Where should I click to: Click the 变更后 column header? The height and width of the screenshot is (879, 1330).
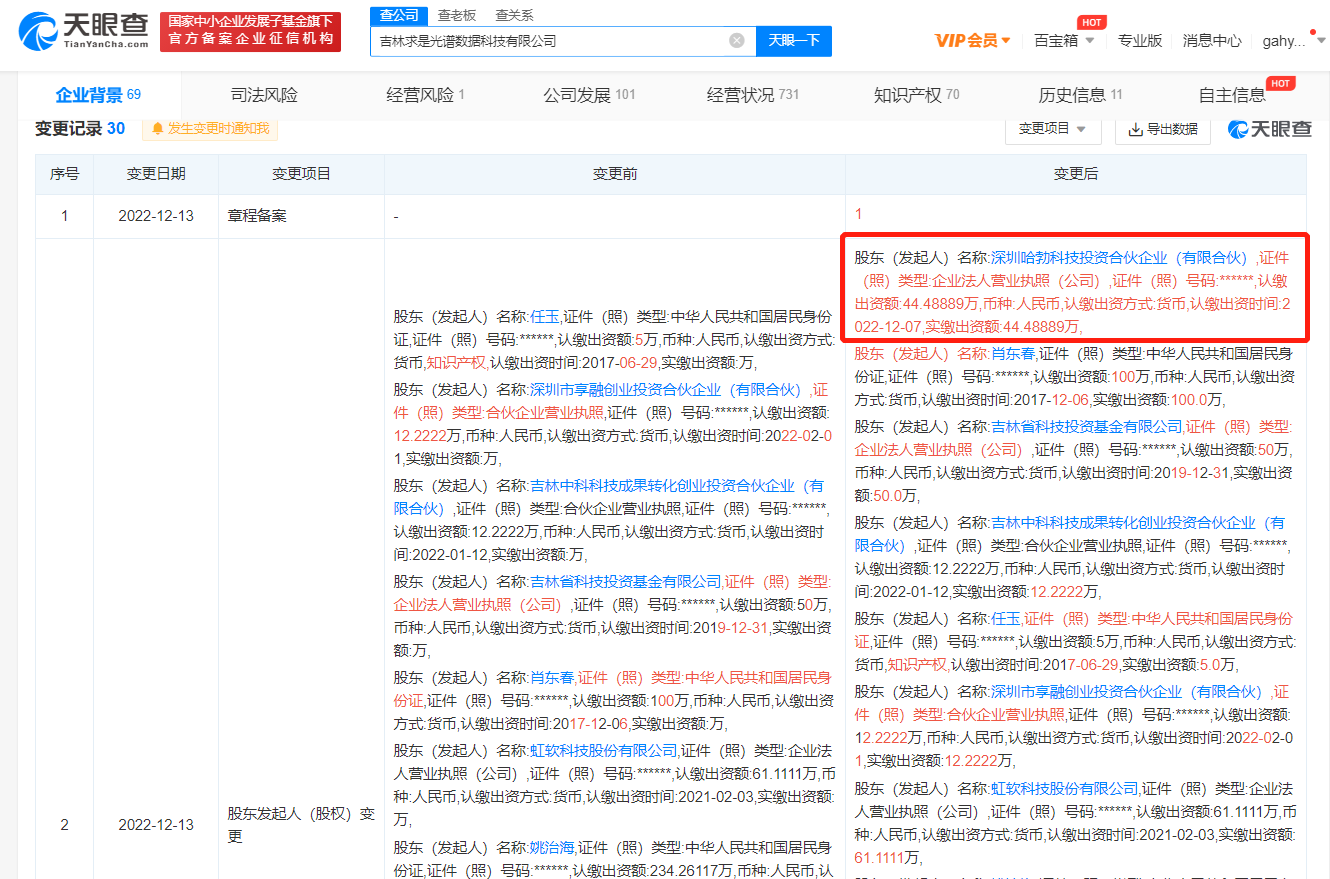coord(1076,174)
